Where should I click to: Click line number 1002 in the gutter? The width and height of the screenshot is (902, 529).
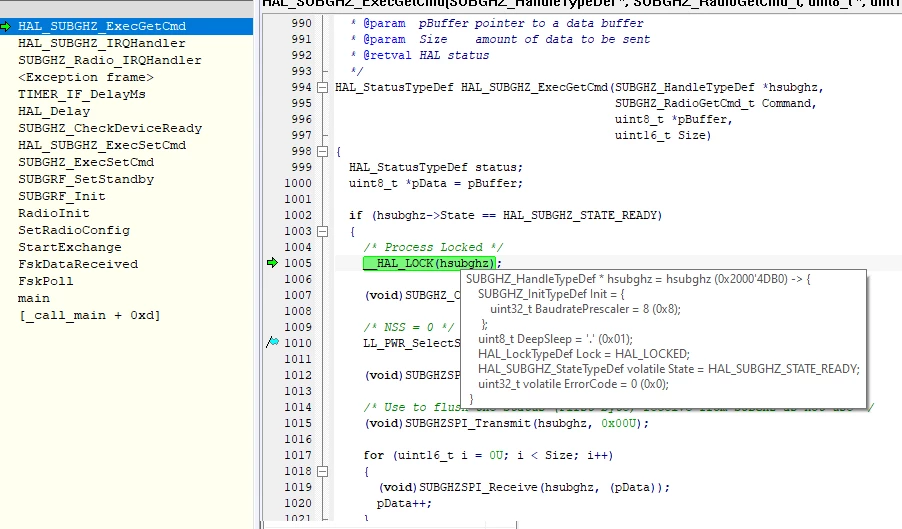point(298,215)
